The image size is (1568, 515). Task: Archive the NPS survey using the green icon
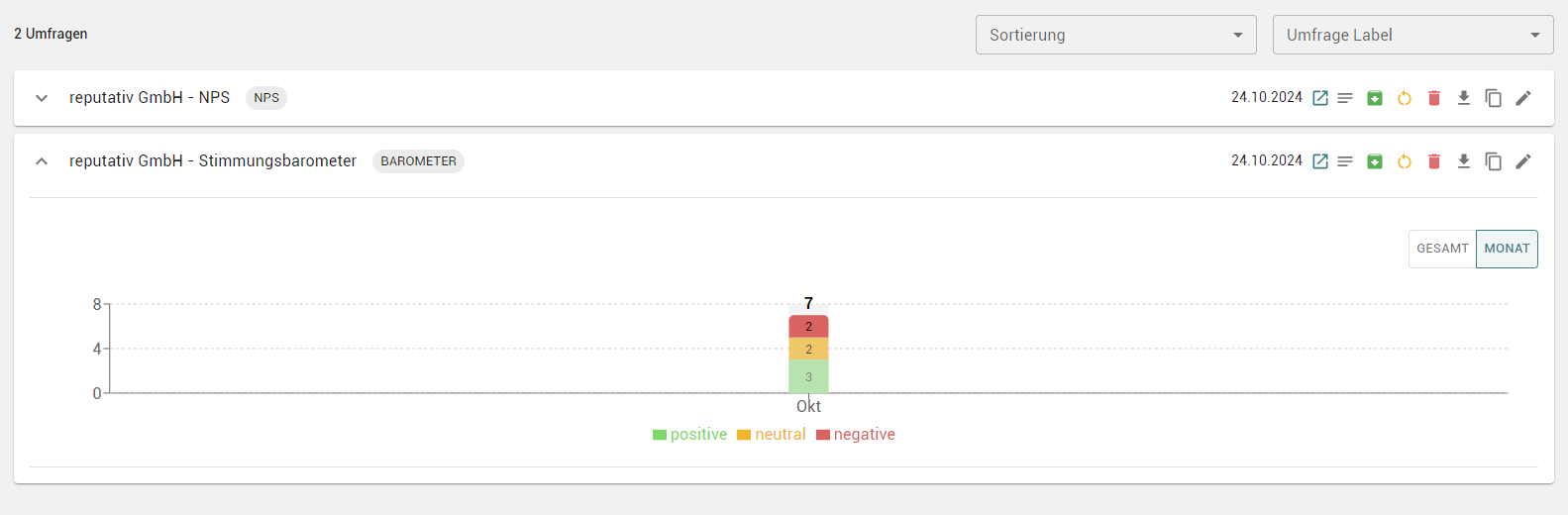click(x=1375, y=98)
